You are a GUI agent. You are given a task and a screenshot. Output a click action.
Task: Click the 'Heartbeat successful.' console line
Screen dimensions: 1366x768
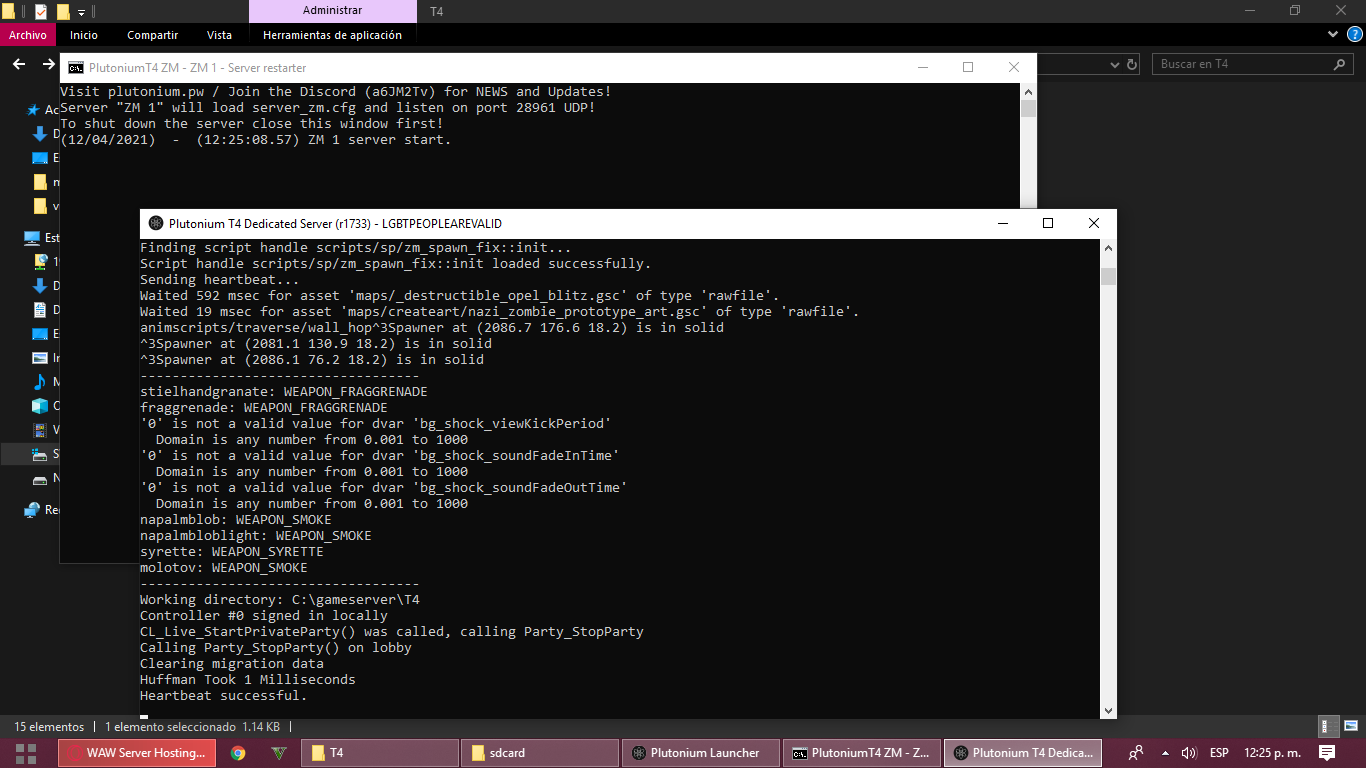tap(224, 696)
